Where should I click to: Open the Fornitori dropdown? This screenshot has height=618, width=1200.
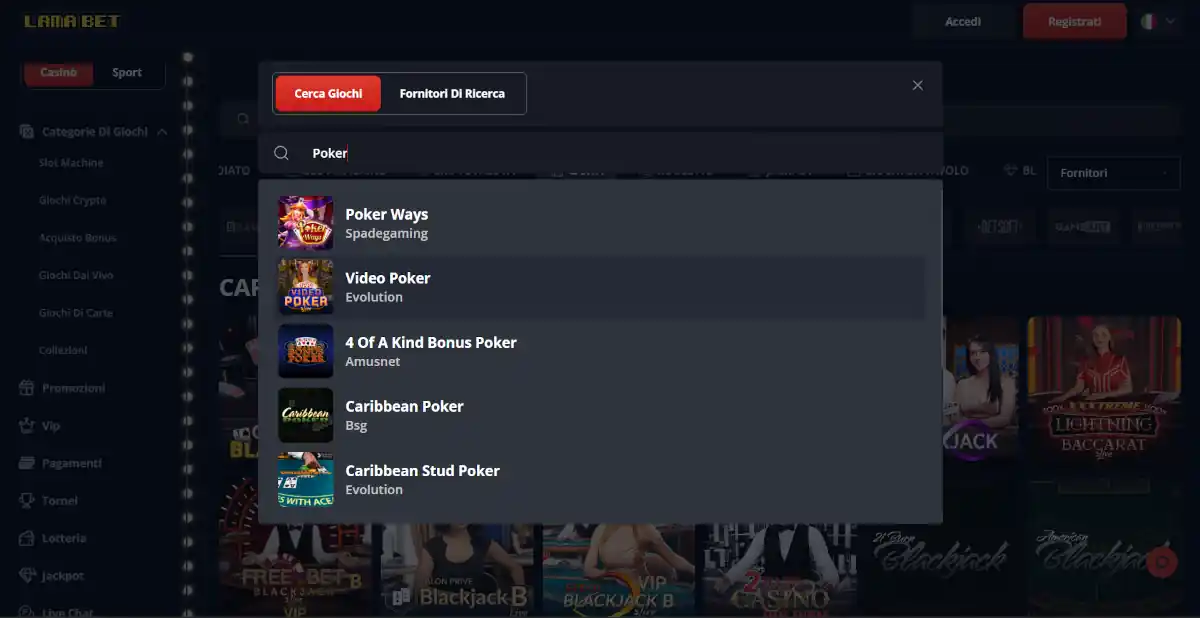point(1114,173)
